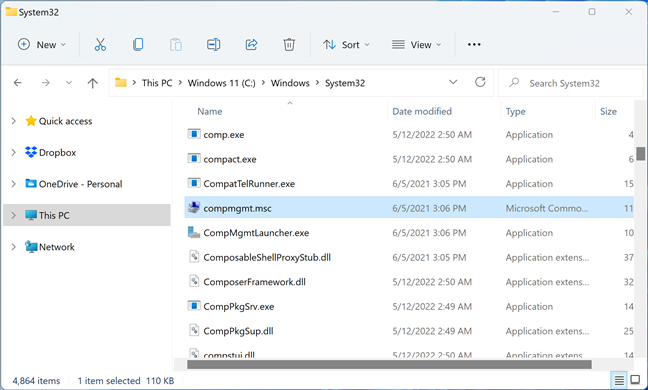
Task: Click the Cut scissors icon
Action: click(x=100, y=45)
